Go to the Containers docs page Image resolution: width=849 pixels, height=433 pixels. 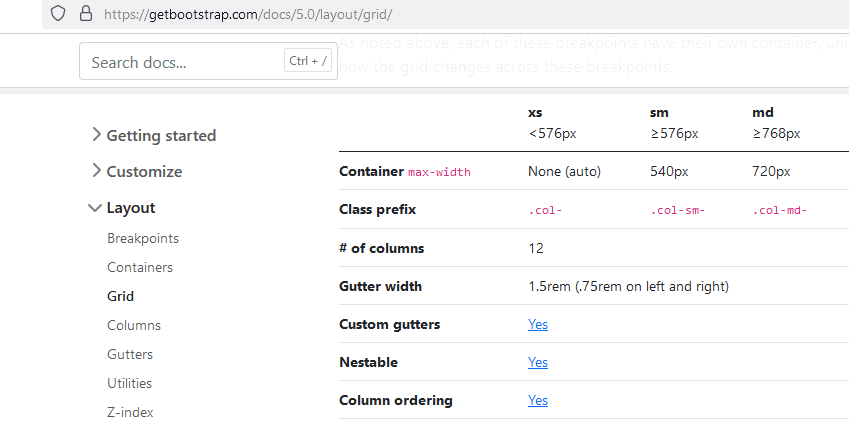point(140,268)
